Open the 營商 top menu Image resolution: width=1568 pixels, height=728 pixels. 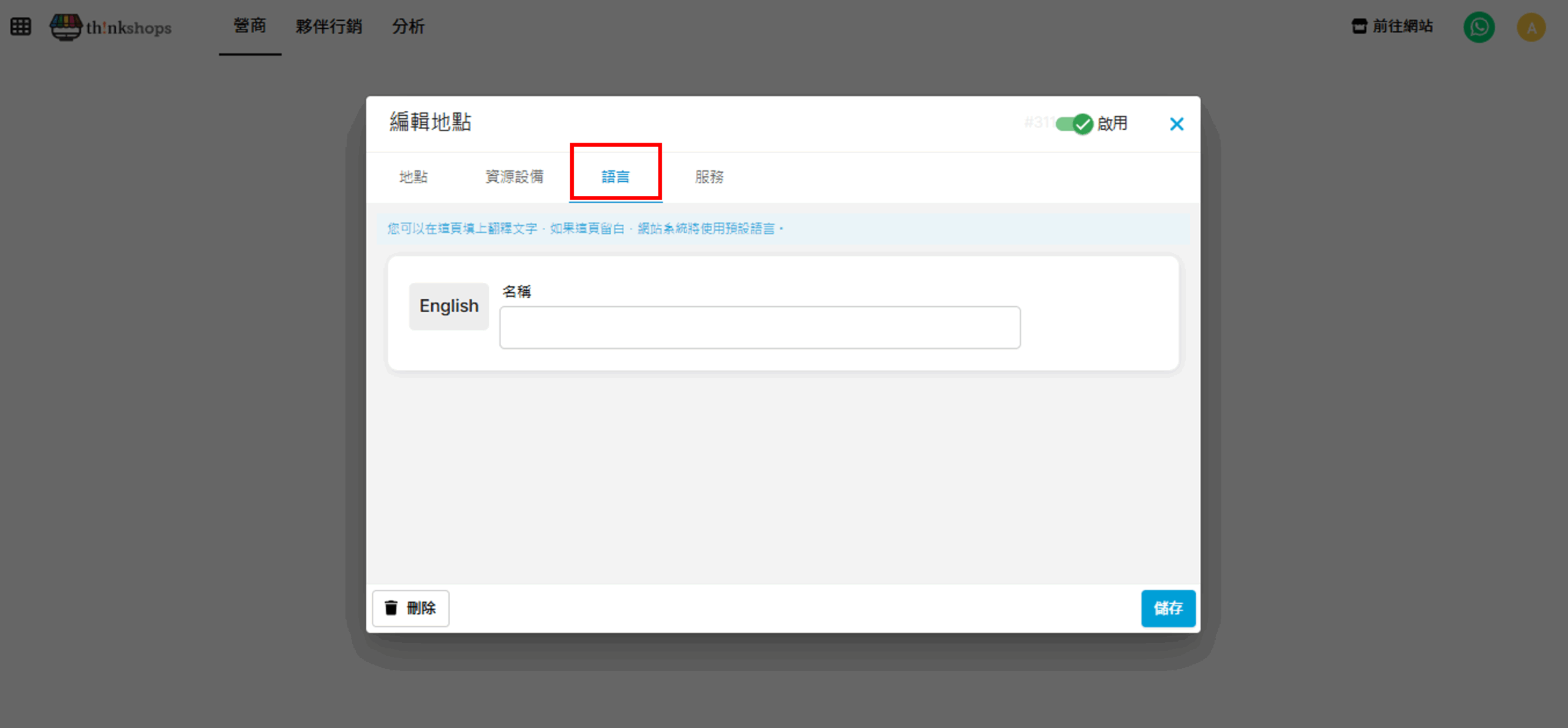click(250, 26)
